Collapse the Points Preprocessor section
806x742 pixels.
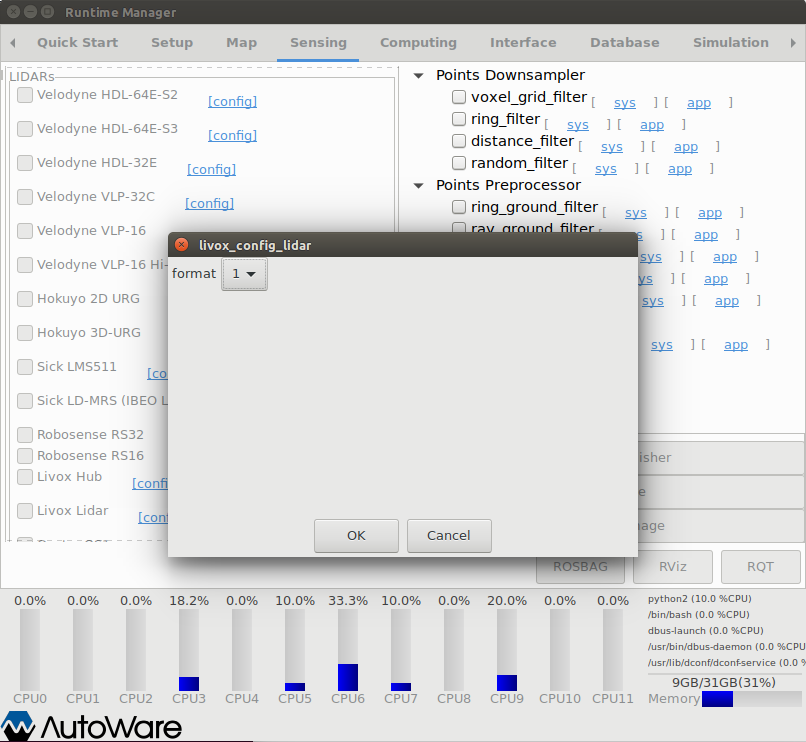pos(419,186)
